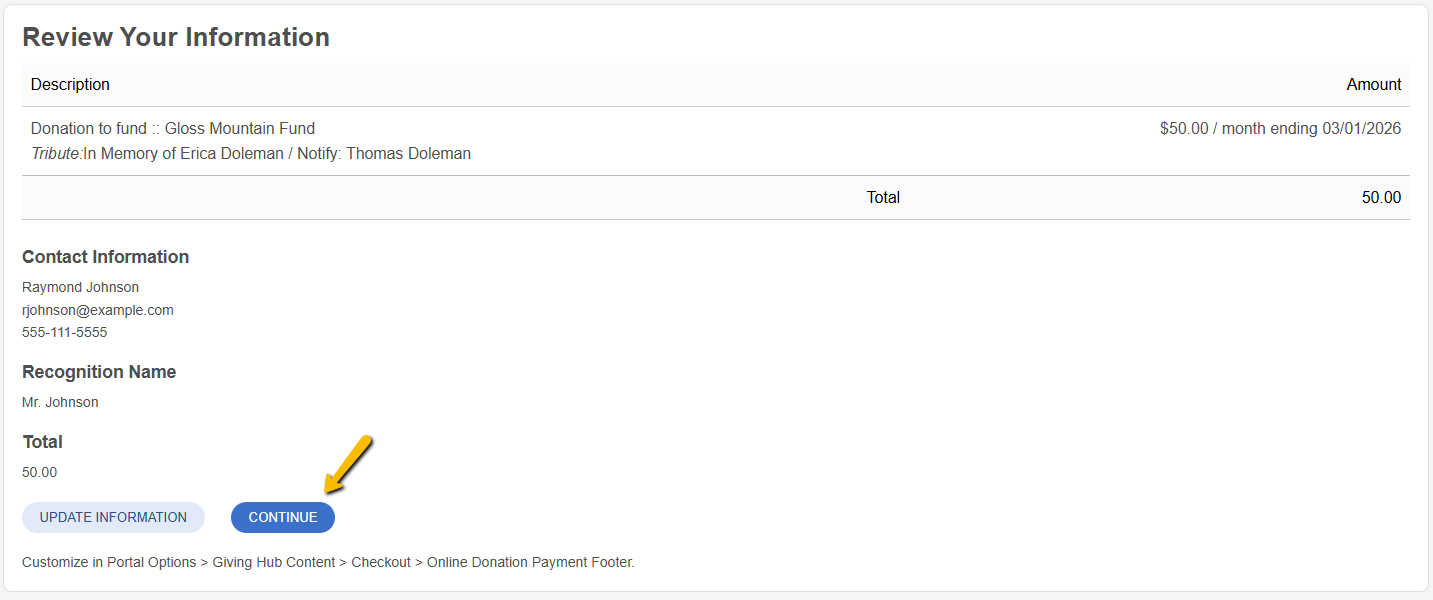The height and width of the screenshot is (600, 1433).
Task: Click the tribute line for Erica Doleman
Action: tap(251, 154)
